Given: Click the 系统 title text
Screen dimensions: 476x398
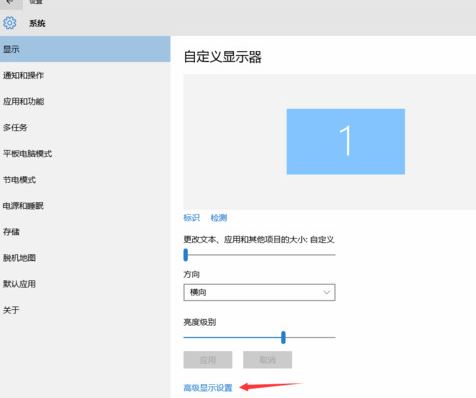Looking at the screenshot, I should click(x=37, y=23).
